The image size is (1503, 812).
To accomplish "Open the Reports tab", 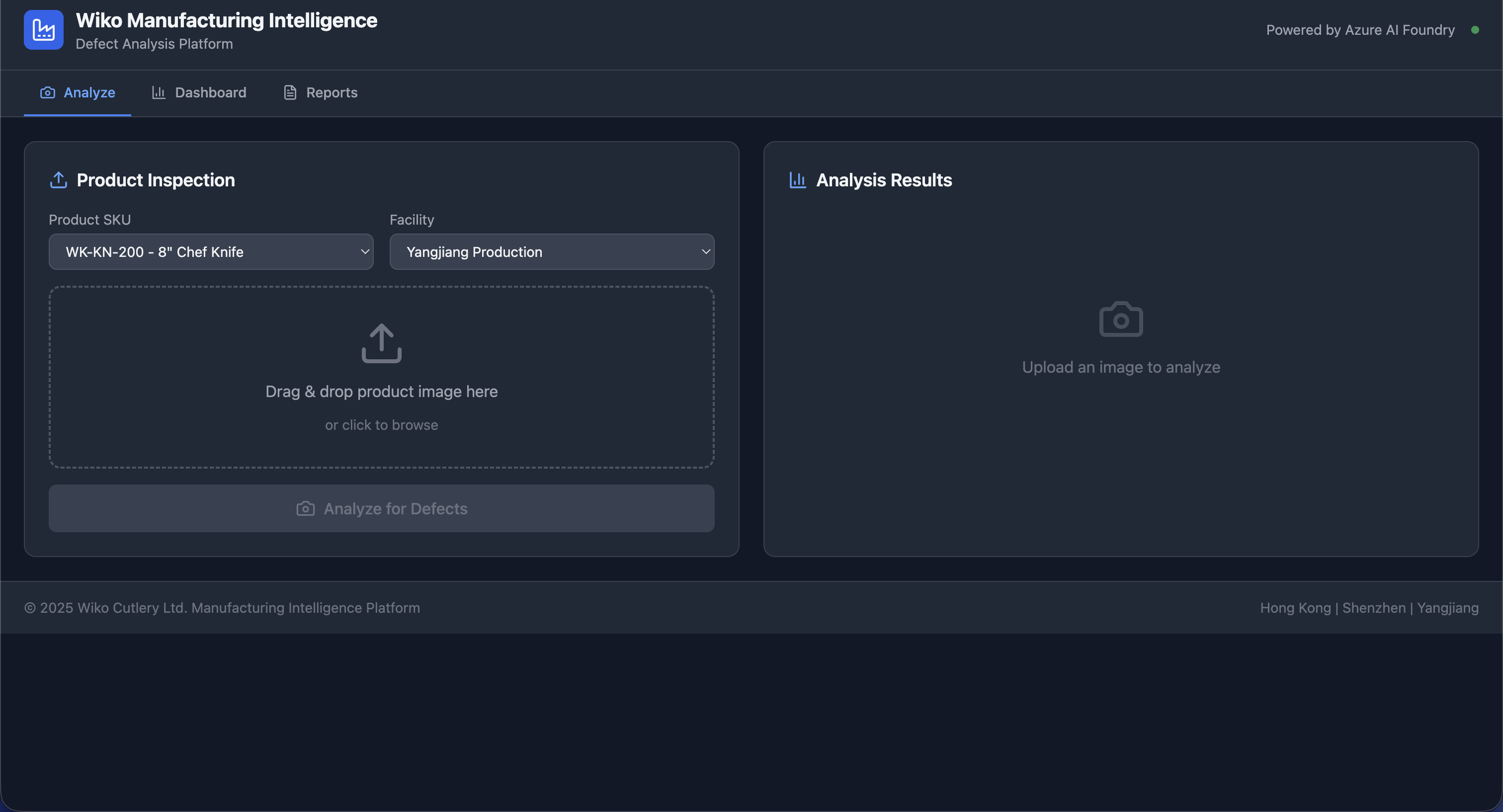I will [332, 93].
